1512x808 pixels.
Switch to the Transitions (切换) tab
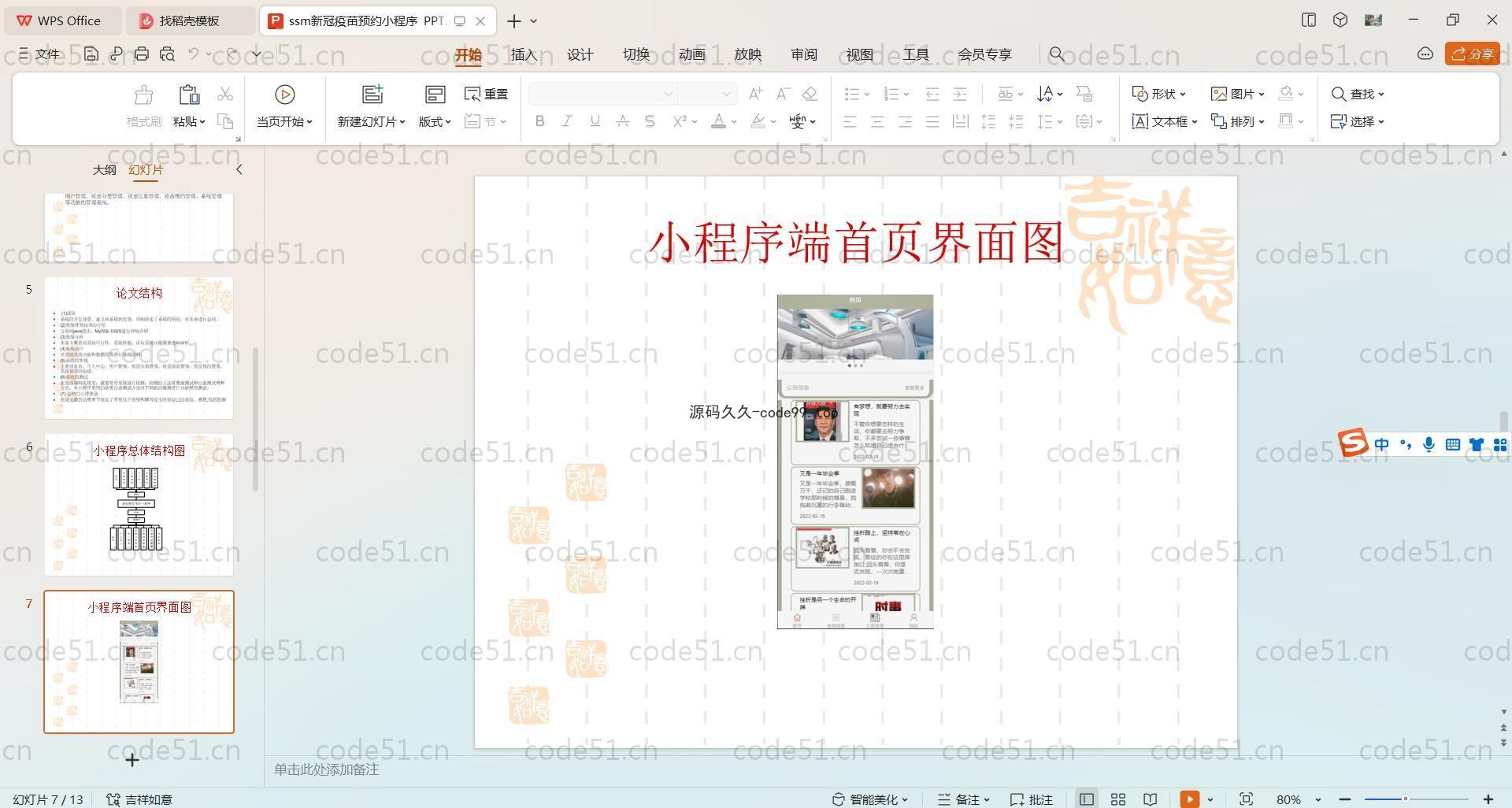pyautogui.click(x=636, y=54)
